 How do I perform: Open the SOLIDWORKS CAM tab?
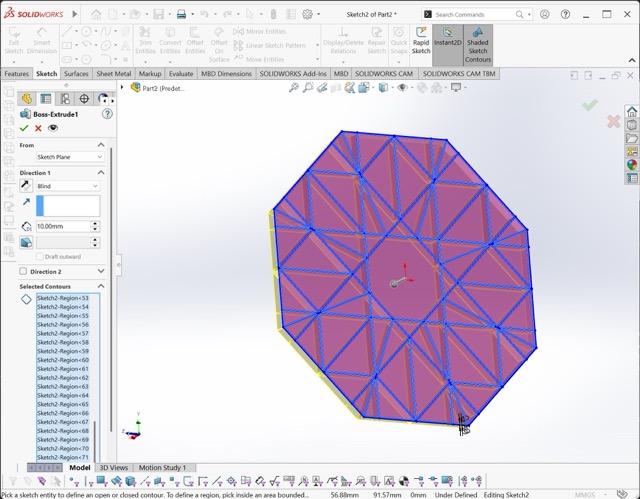pos(384,74)
